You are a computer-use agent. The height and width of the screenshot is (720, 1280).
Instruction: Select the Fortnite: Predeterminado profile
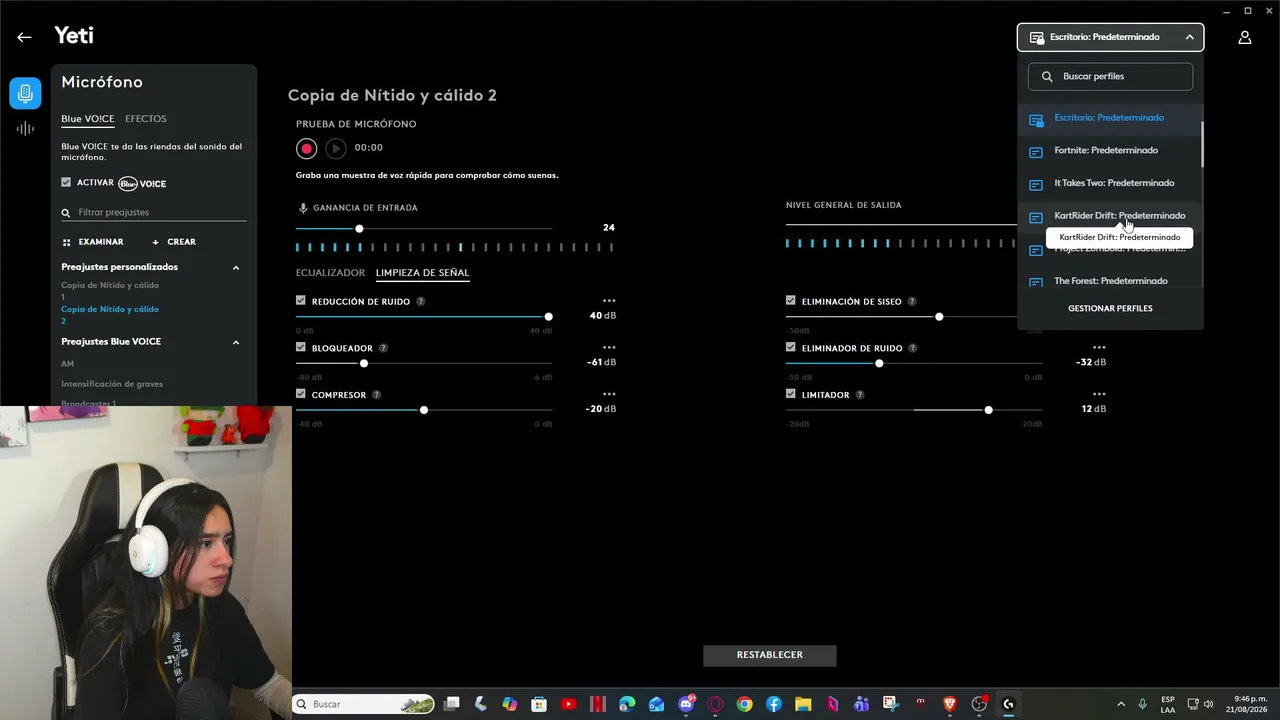1109,151
